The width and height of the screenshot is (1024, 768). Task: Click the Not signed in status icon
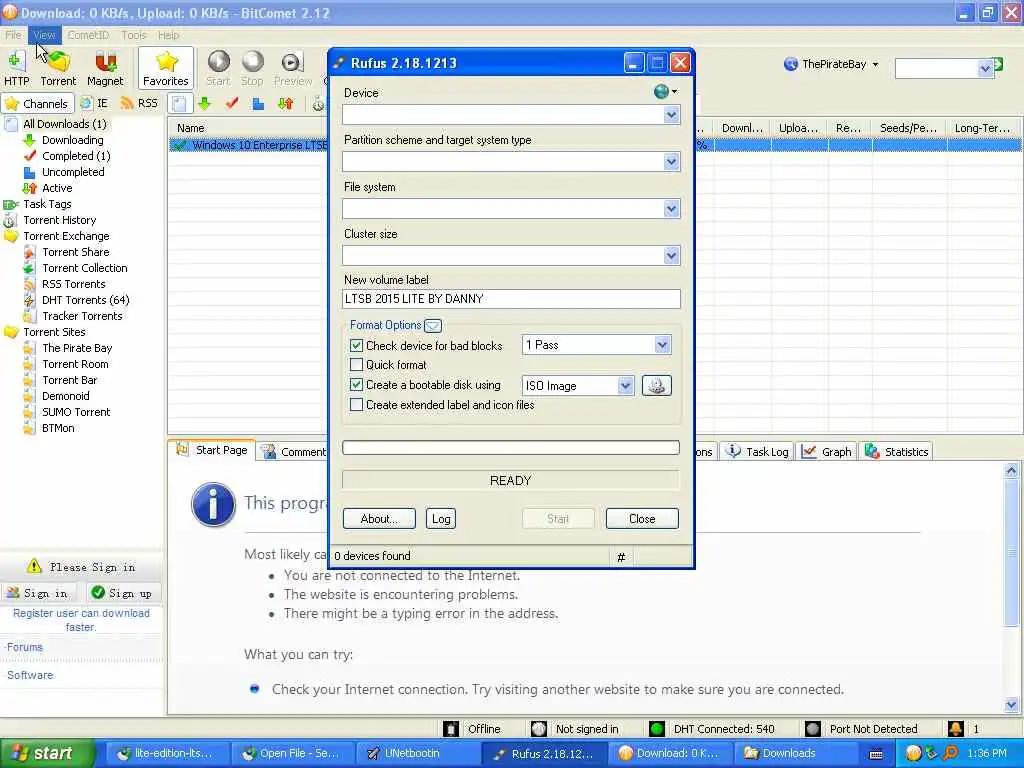pyautogui.click(x=539, y=729)
